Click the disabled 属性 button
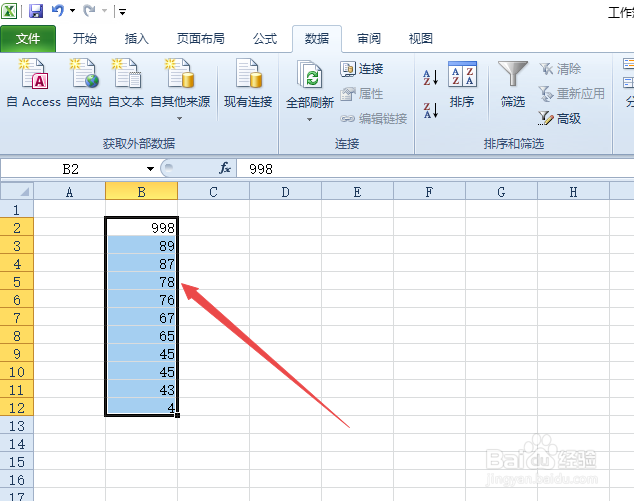The height and width of the screenshot is (501, 634). (361, 94)
